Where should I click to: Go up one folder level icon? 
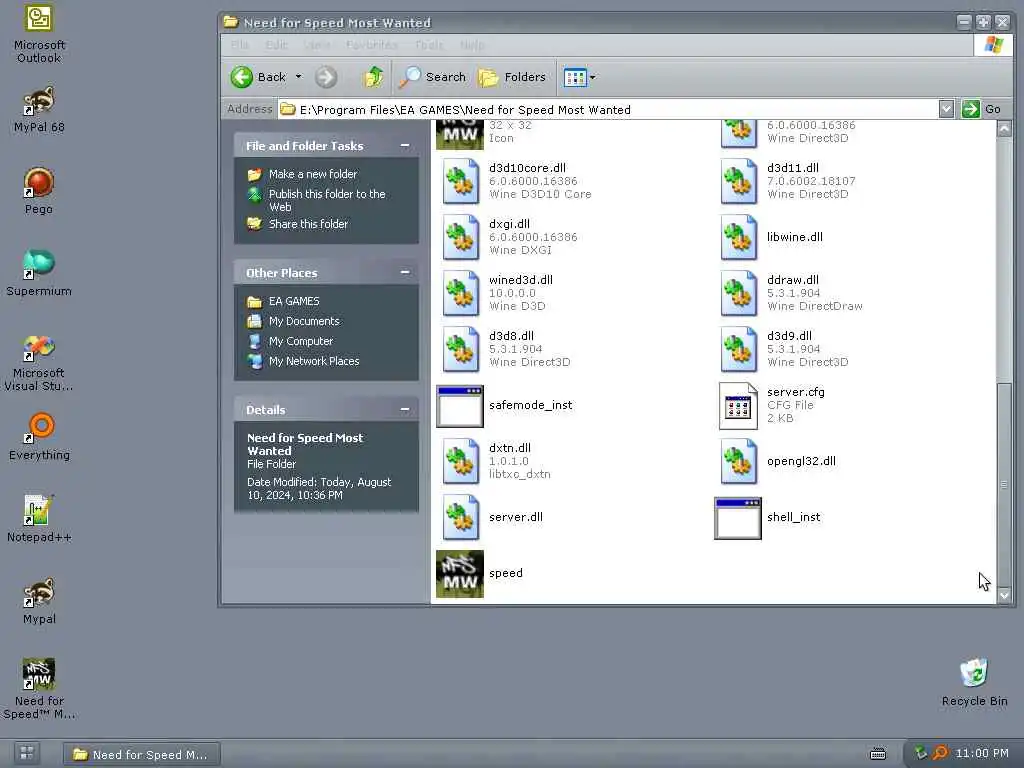tap(374, 77)
